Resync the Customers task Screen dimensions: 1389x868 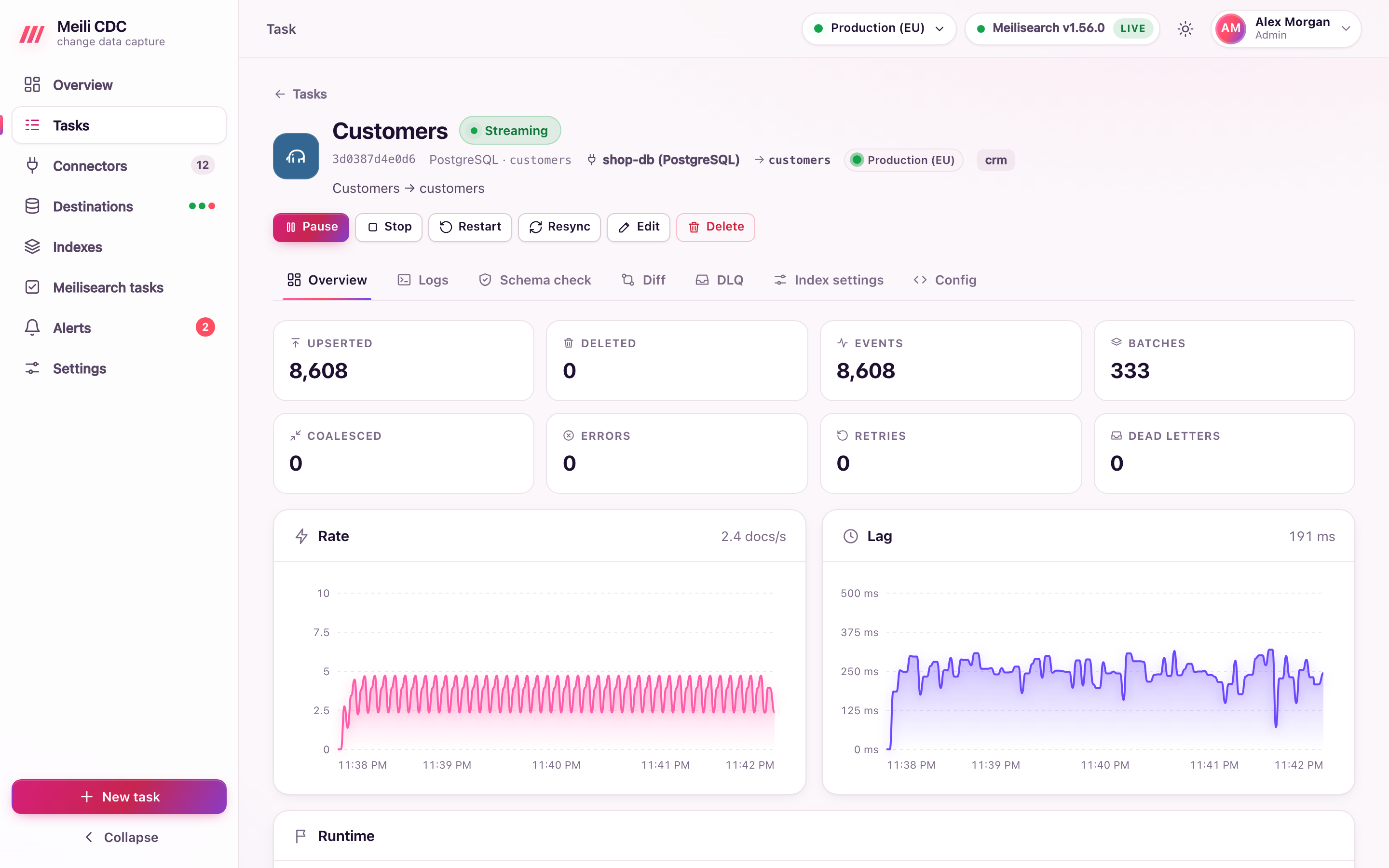click(559, 227)
